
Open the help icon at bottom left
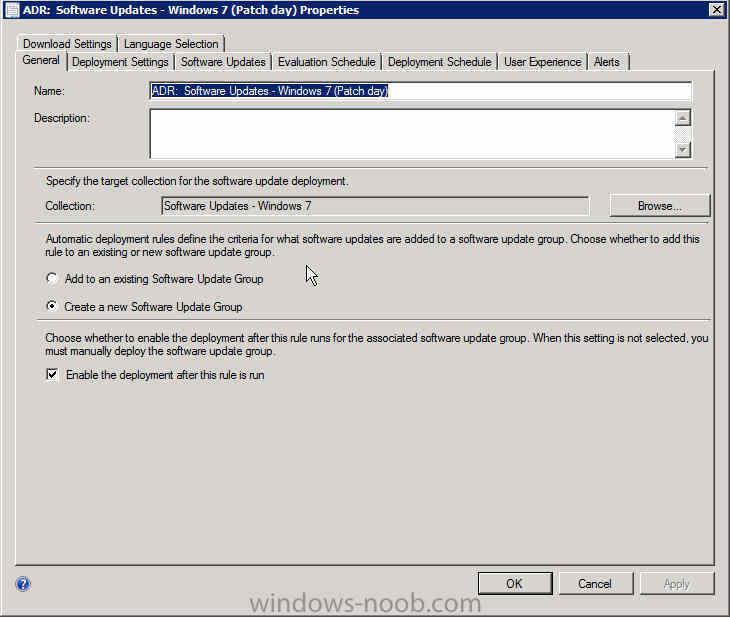[x=22, y=584]
